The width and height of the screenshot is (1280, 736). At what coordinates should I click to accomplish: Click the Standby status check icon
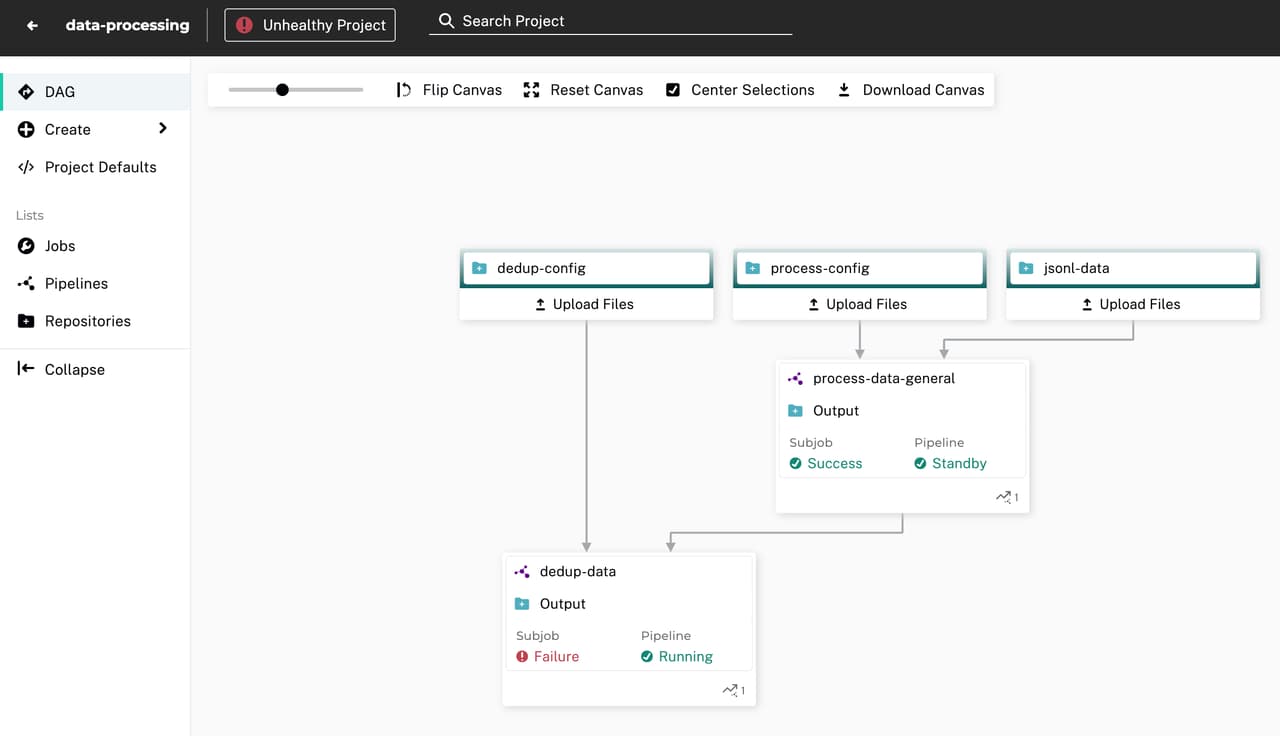tap(920, 464)
